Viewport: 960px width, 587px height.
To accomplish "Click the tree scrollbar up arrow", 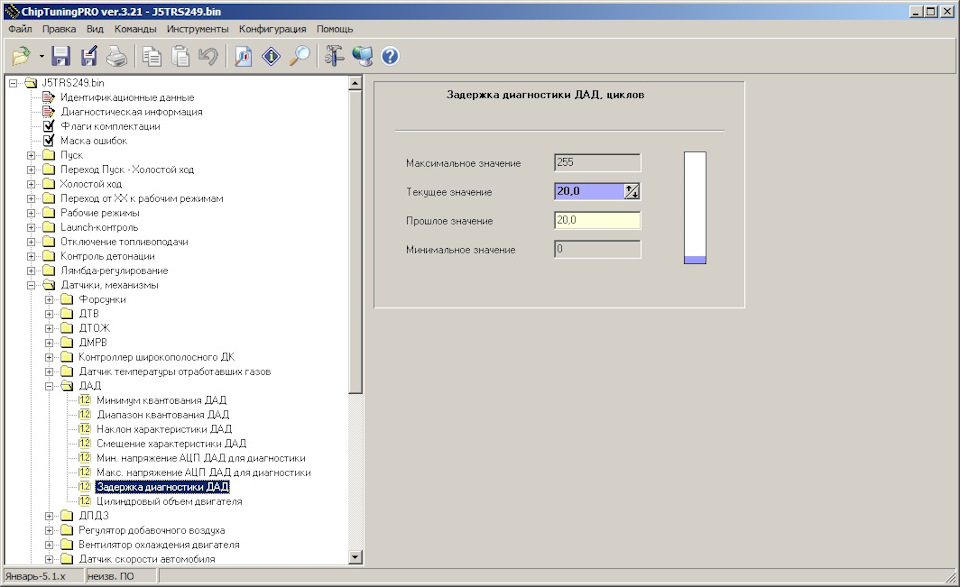I will point(355,83).
